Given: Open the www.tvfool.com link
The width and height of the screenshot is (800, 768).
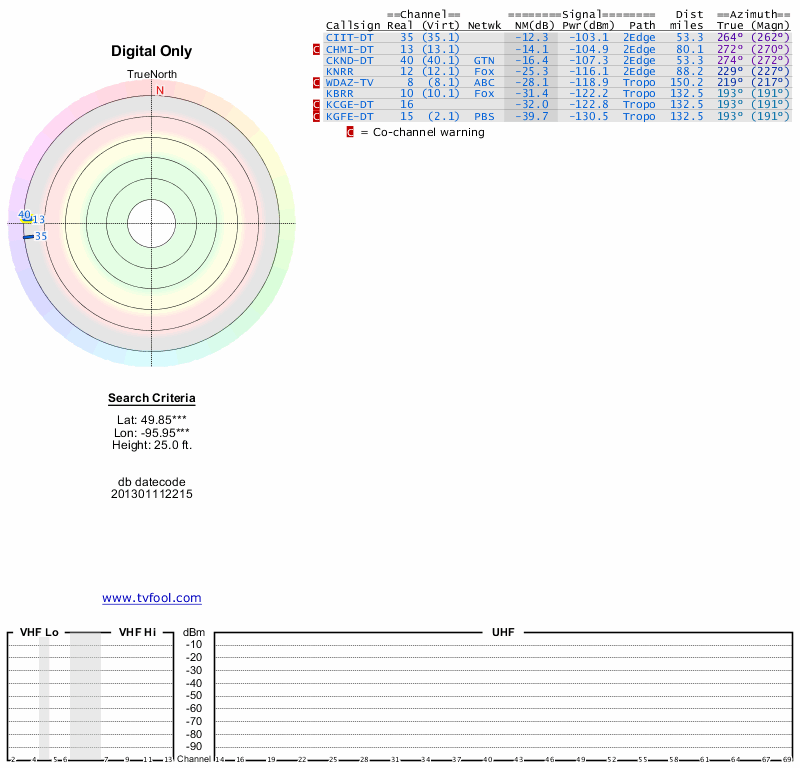Looking at the screenshot, I should pos(152,598).
